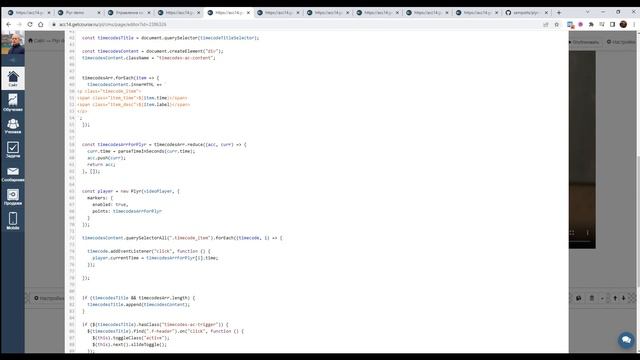This screenshot has height=360, width=640.
Task: Click the page vertical scrollbar thumb
Action: (638, 220)
